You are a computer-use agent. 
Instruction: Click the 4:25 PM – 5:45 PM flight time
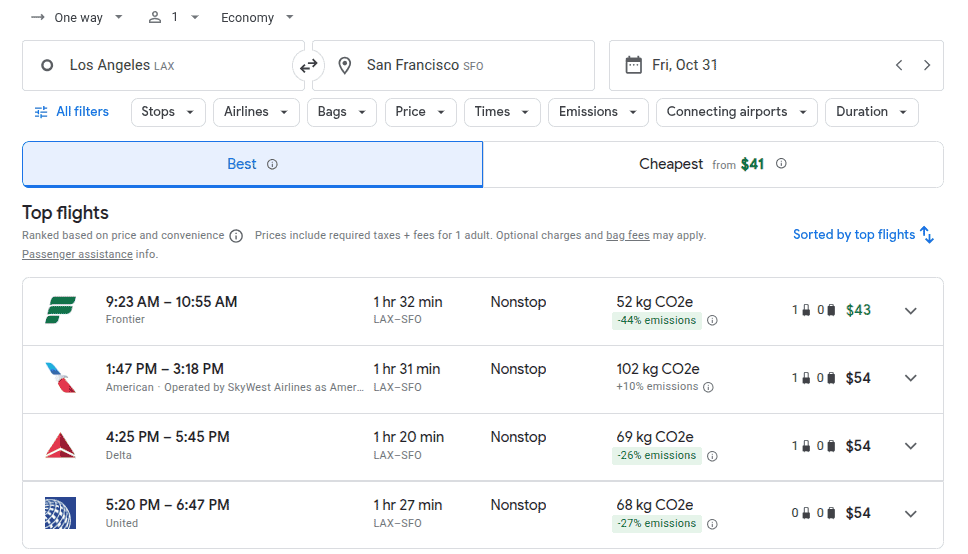pos(167,437)
